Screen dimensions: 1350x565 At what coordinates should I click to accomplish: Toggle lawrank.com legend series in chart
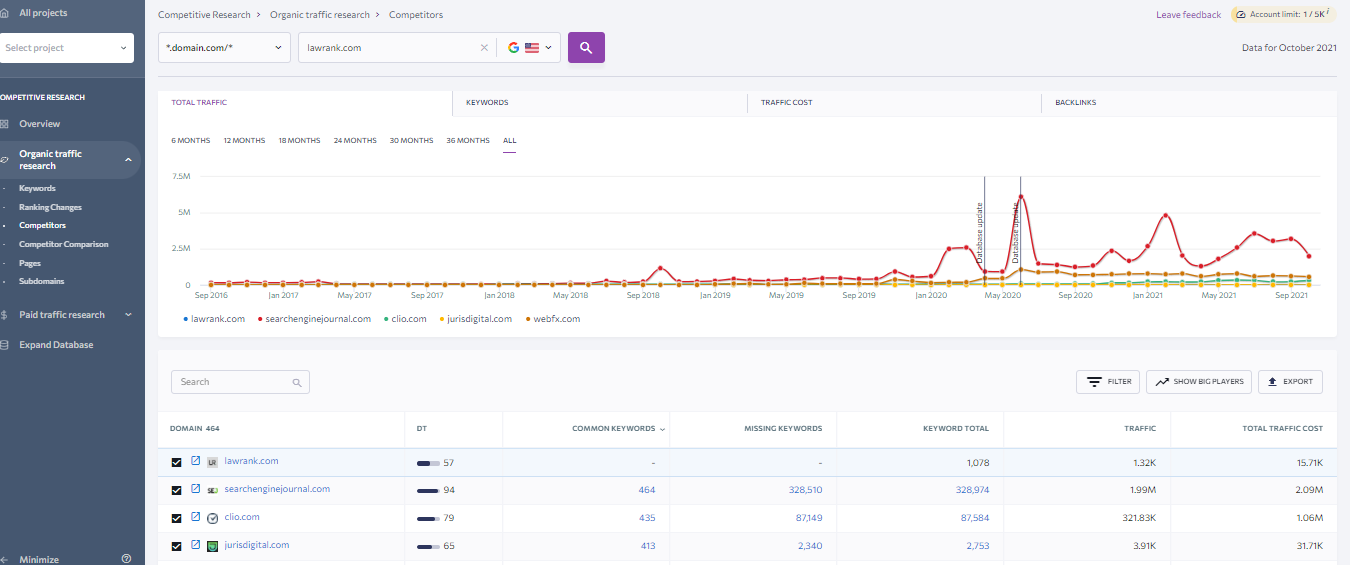pos(215,319)
